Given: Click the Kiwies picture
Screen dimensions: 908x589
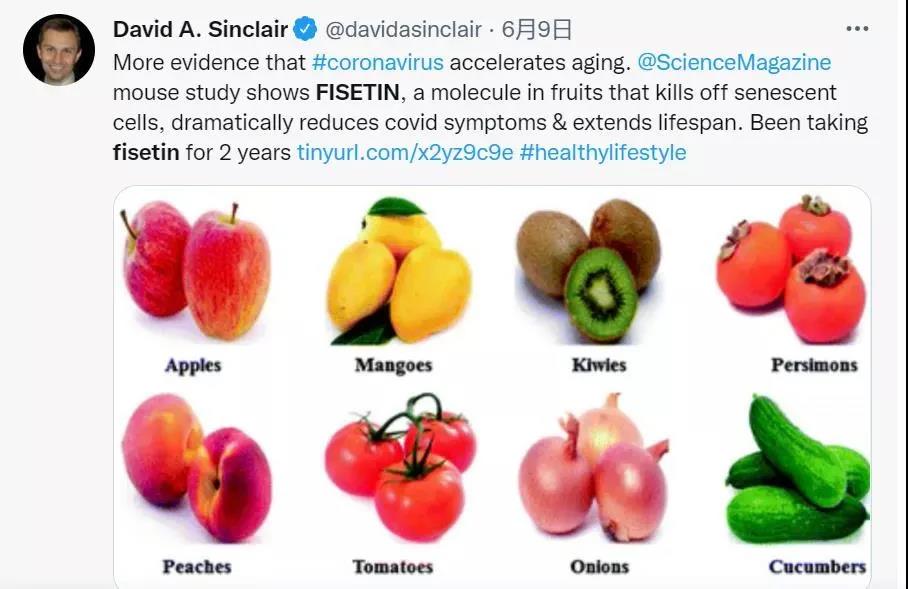Looking at the screenshot, I should (588, 271).
